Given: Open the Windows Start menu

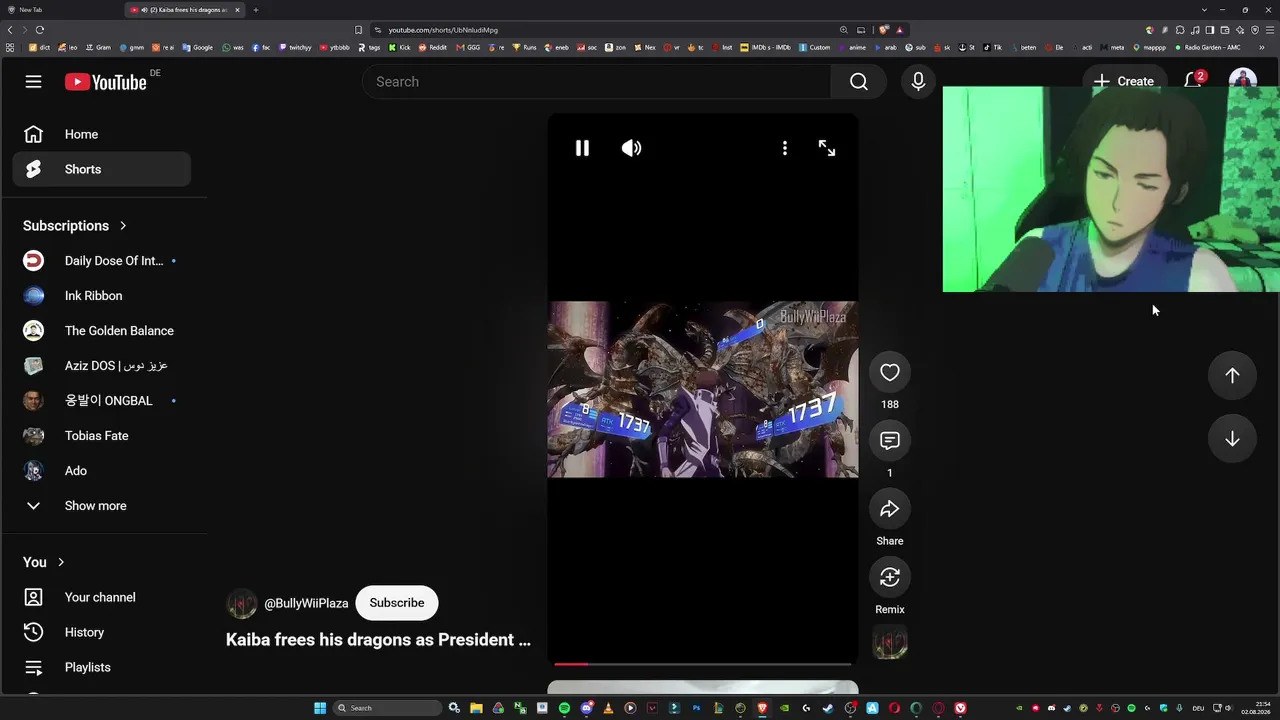Looking at the screenshot, I should pos(320,708).
